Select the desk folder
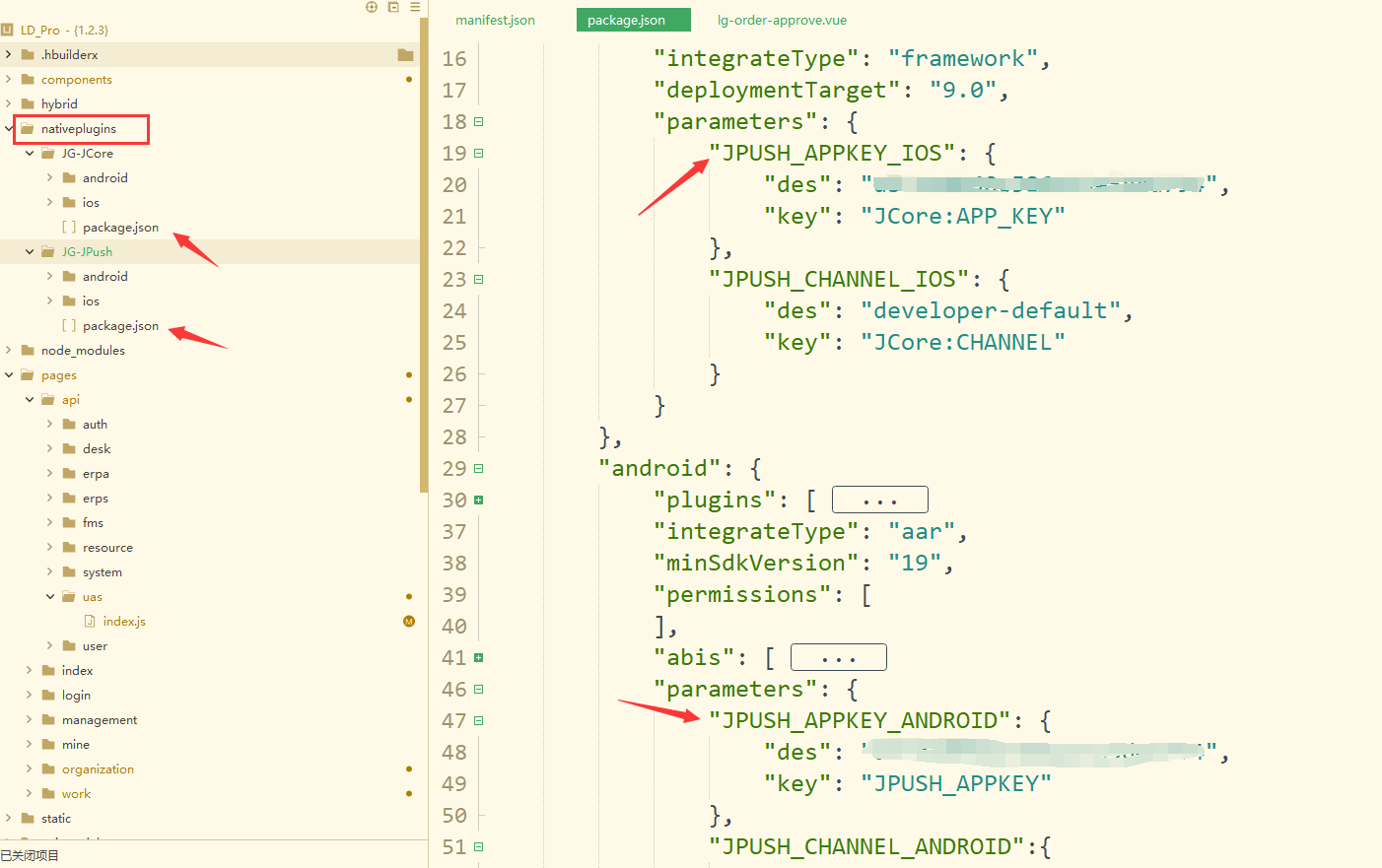 (97, 448)
